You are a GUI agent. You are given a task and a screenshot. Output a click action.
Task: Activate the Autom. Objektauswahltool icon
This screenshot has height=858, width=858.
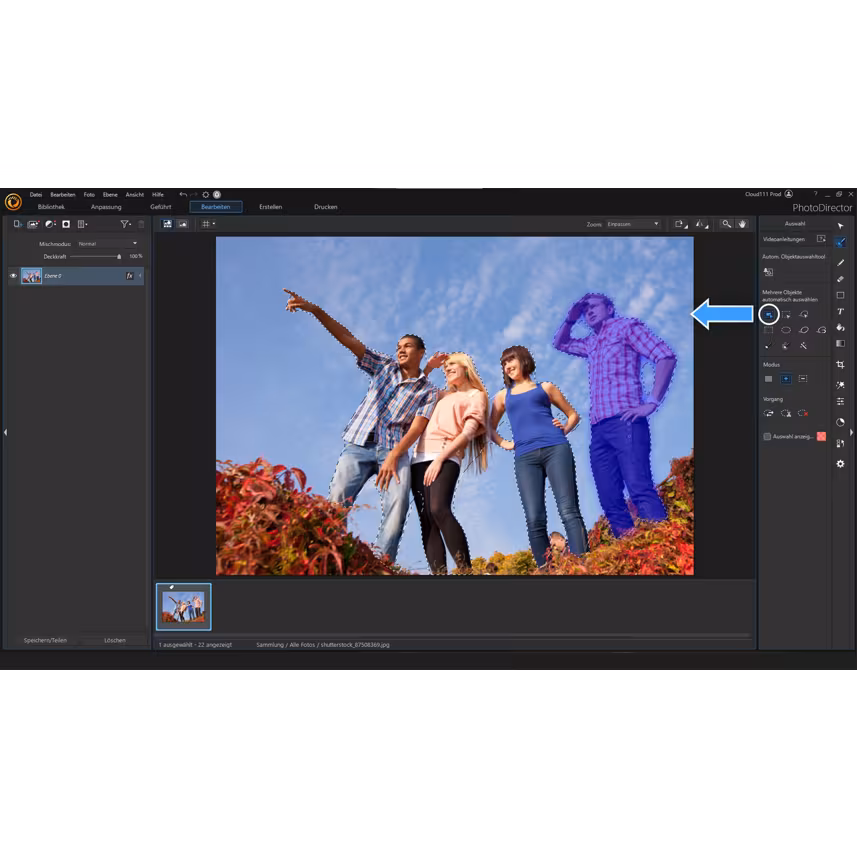769,271
